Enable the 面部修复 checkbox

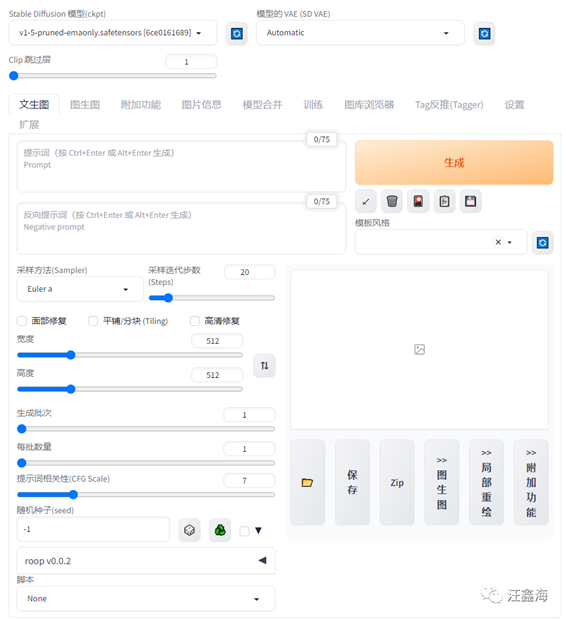point(22,321)
